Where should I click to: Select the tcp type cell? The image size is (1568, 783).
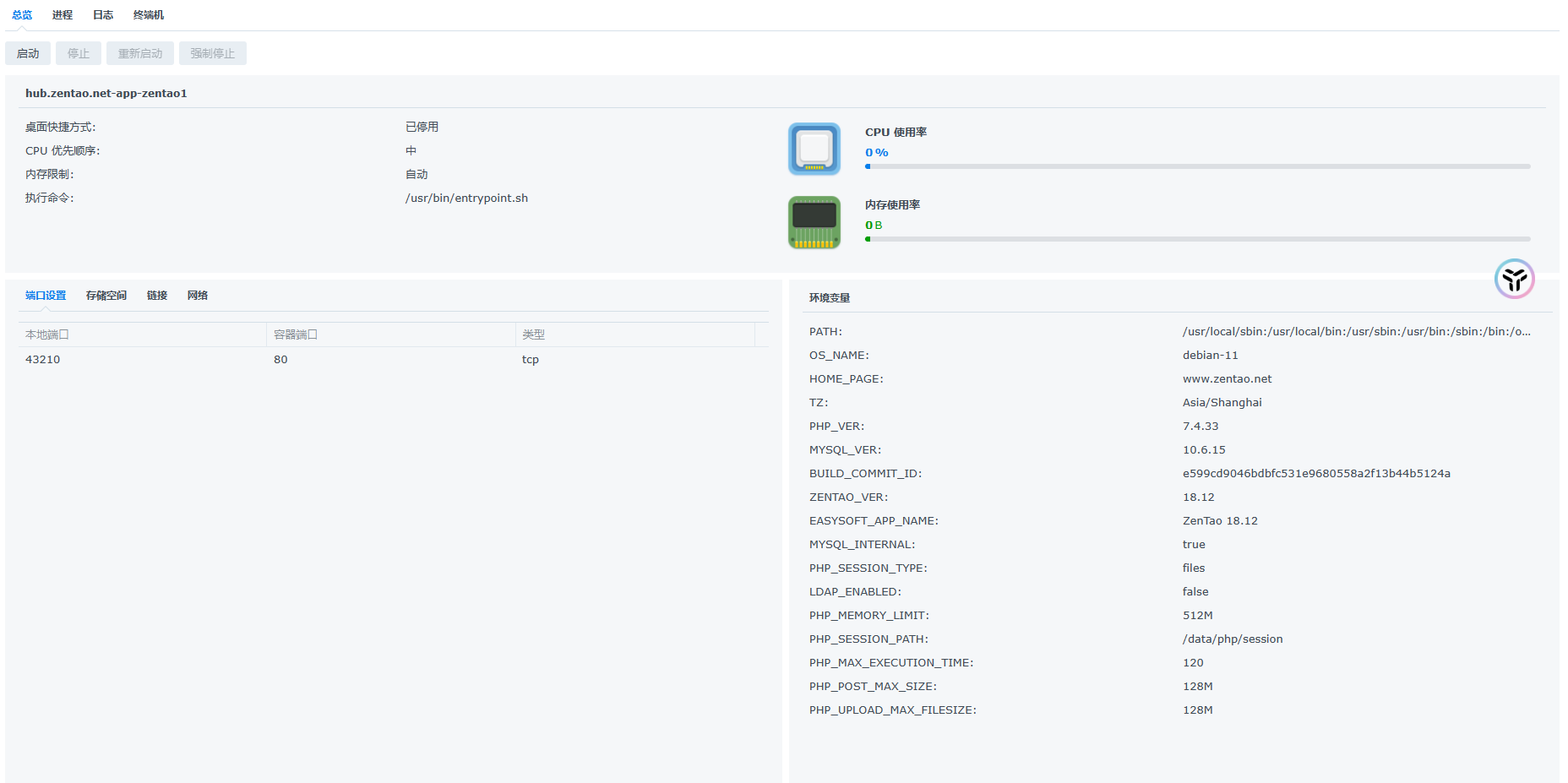tap(531, 359)
